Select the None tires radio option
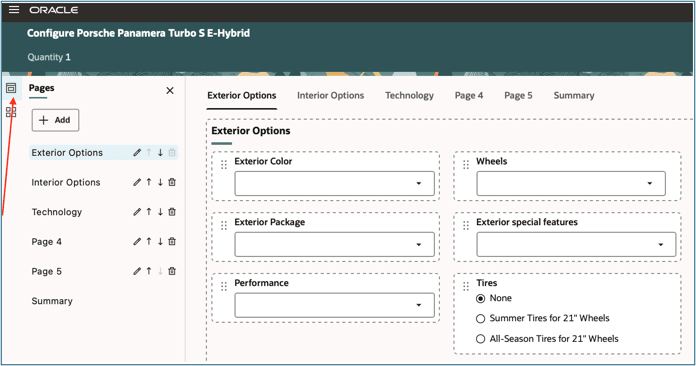Screen dimensions: 696x366 click(x=480, y=299)
